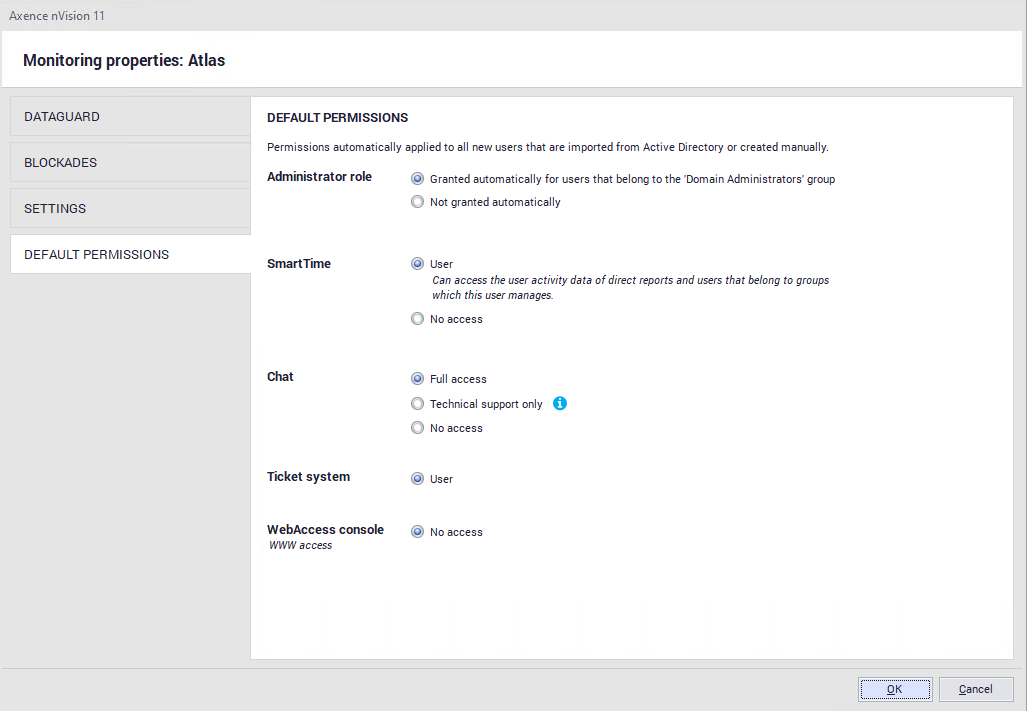Switch to the BLOCKADES tab
Screen dimensions: 1027x711
pos(130,163)
